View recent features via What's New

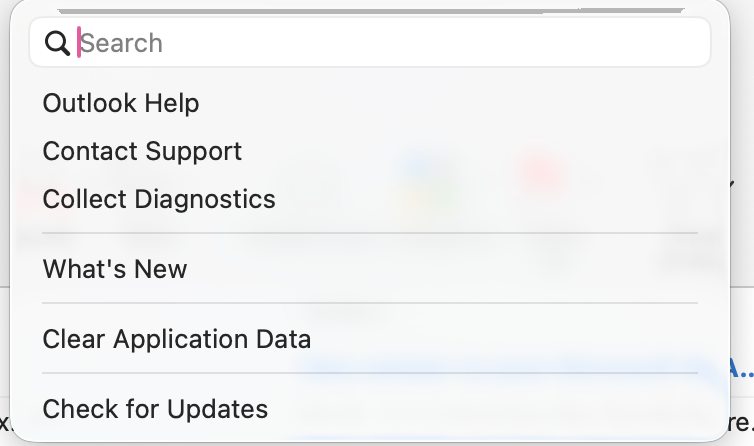115,269
